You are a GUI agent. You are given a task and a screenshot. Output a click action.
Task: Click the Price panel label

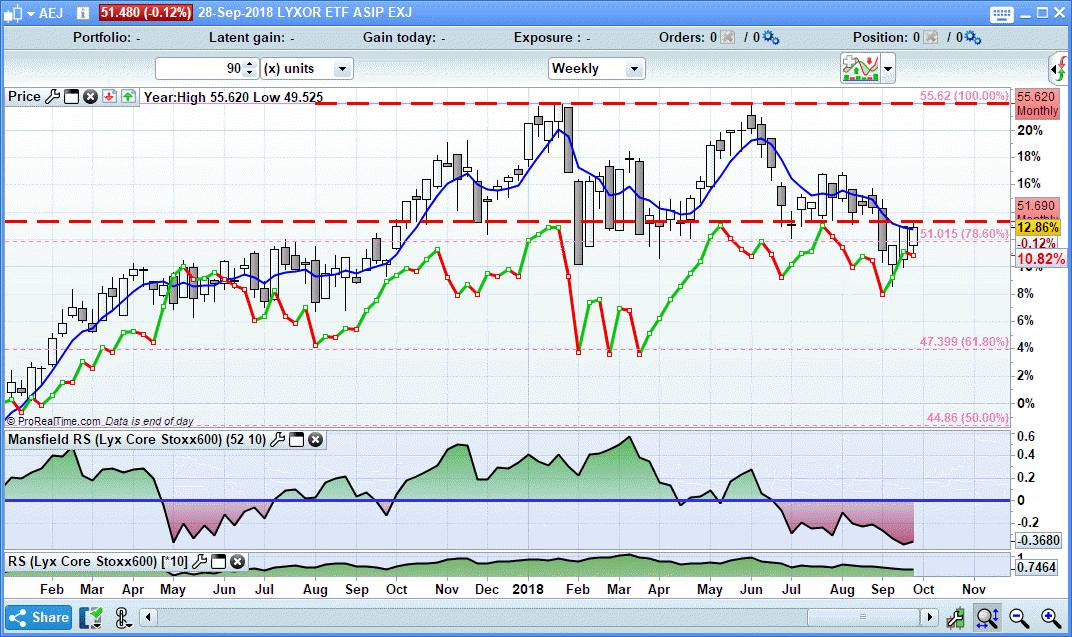tap(25, 96)
